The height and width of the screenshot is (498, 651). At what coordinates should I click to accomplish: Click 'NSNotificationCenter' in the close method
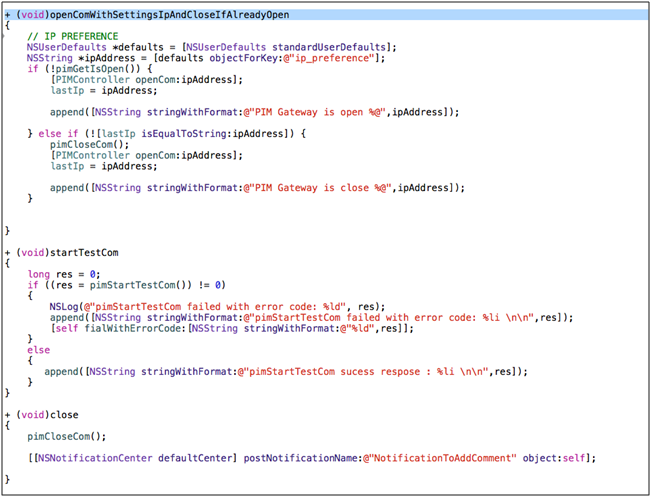(95, 458)
